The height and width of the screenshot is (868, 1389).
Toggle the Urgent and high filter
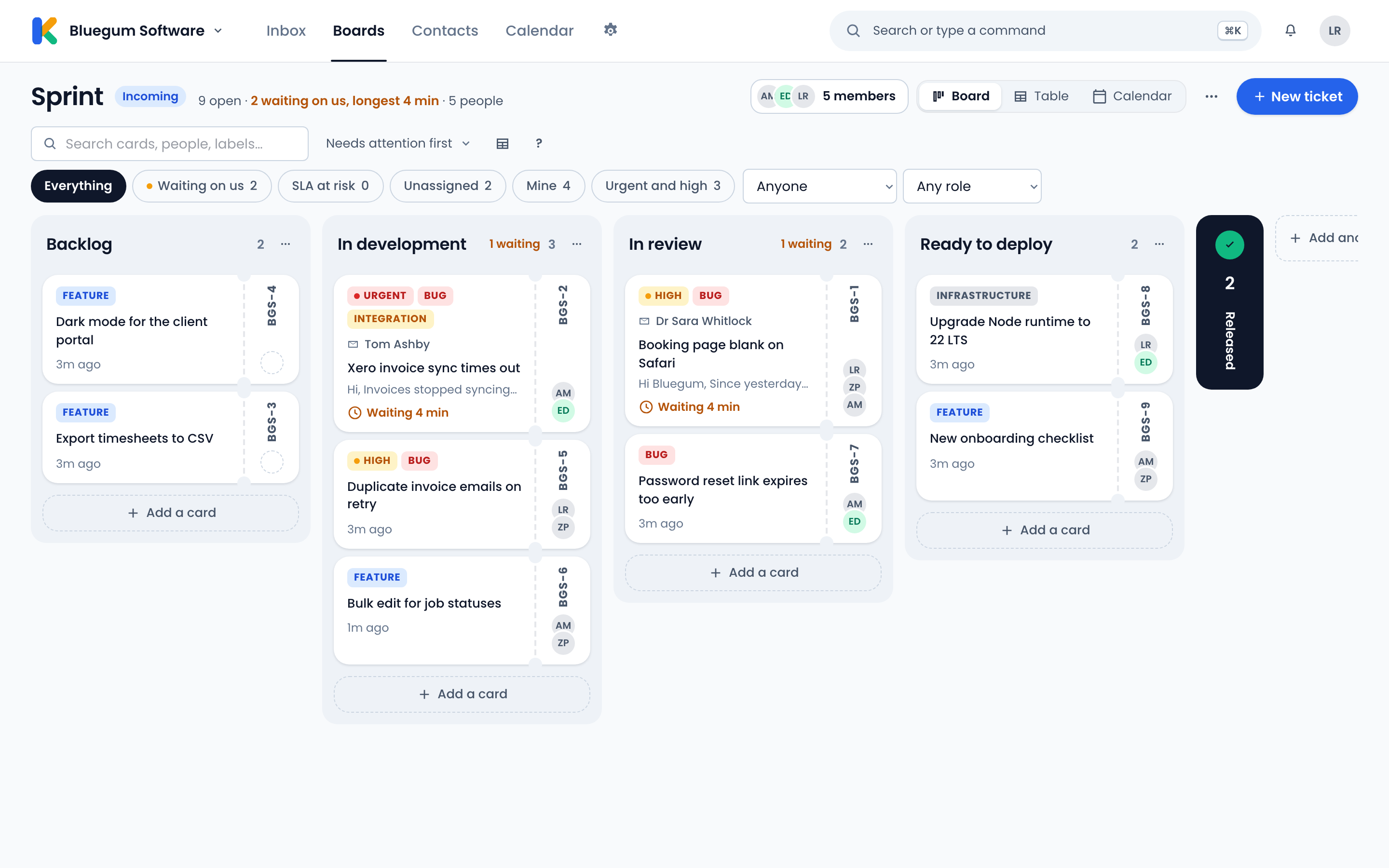coord(663,186)
